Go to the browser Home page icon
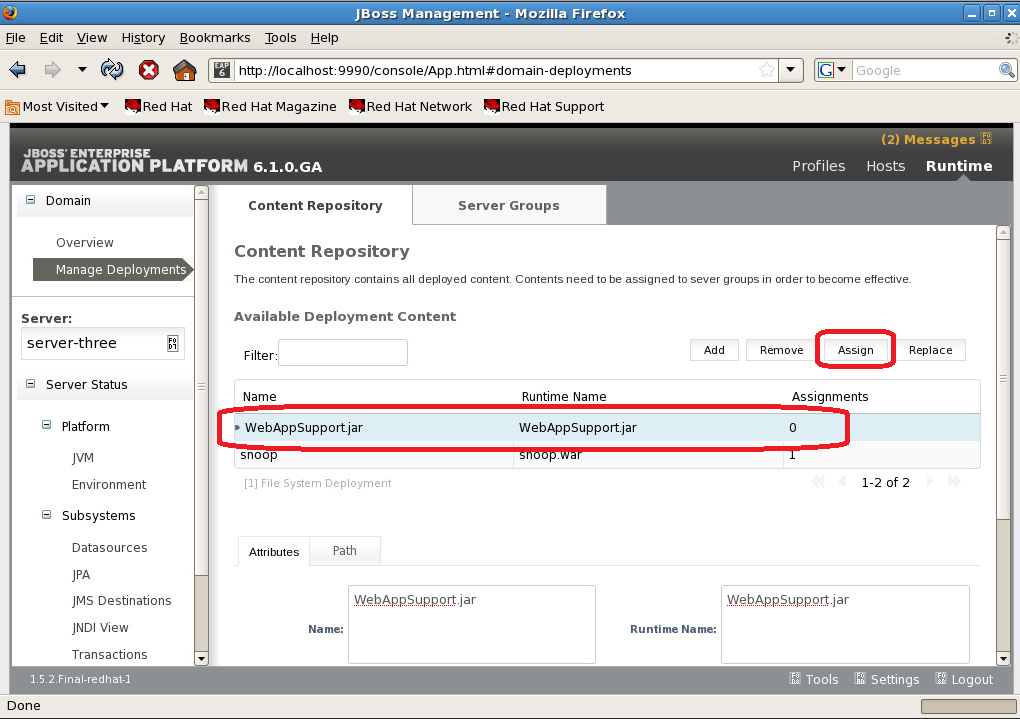This screenshot has width=1020, height=719. pos(185,70)
